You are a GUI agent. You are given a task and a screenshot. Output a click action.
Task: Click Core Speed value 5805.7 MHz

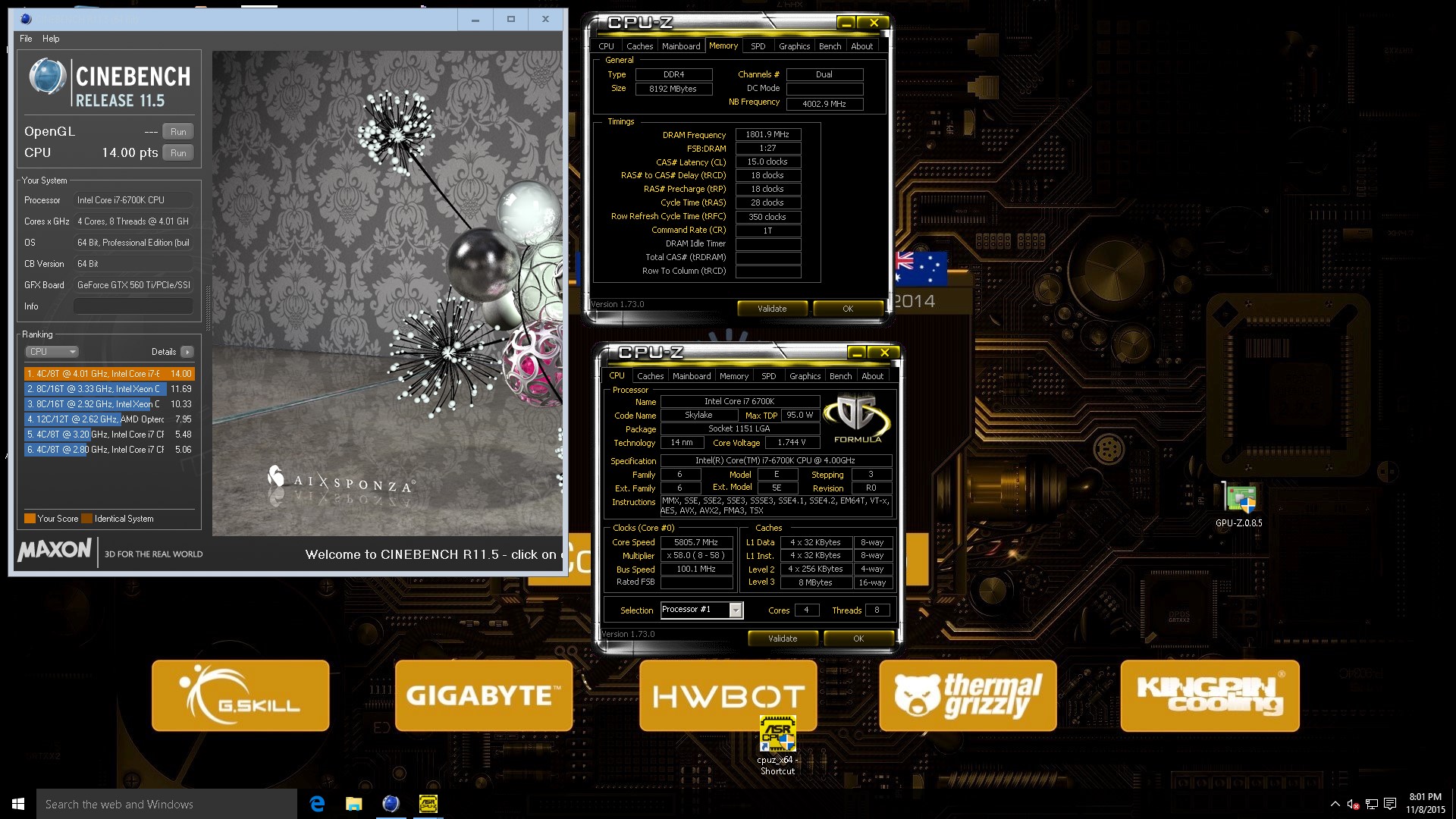pyautogui.click(x=696, y=542)
